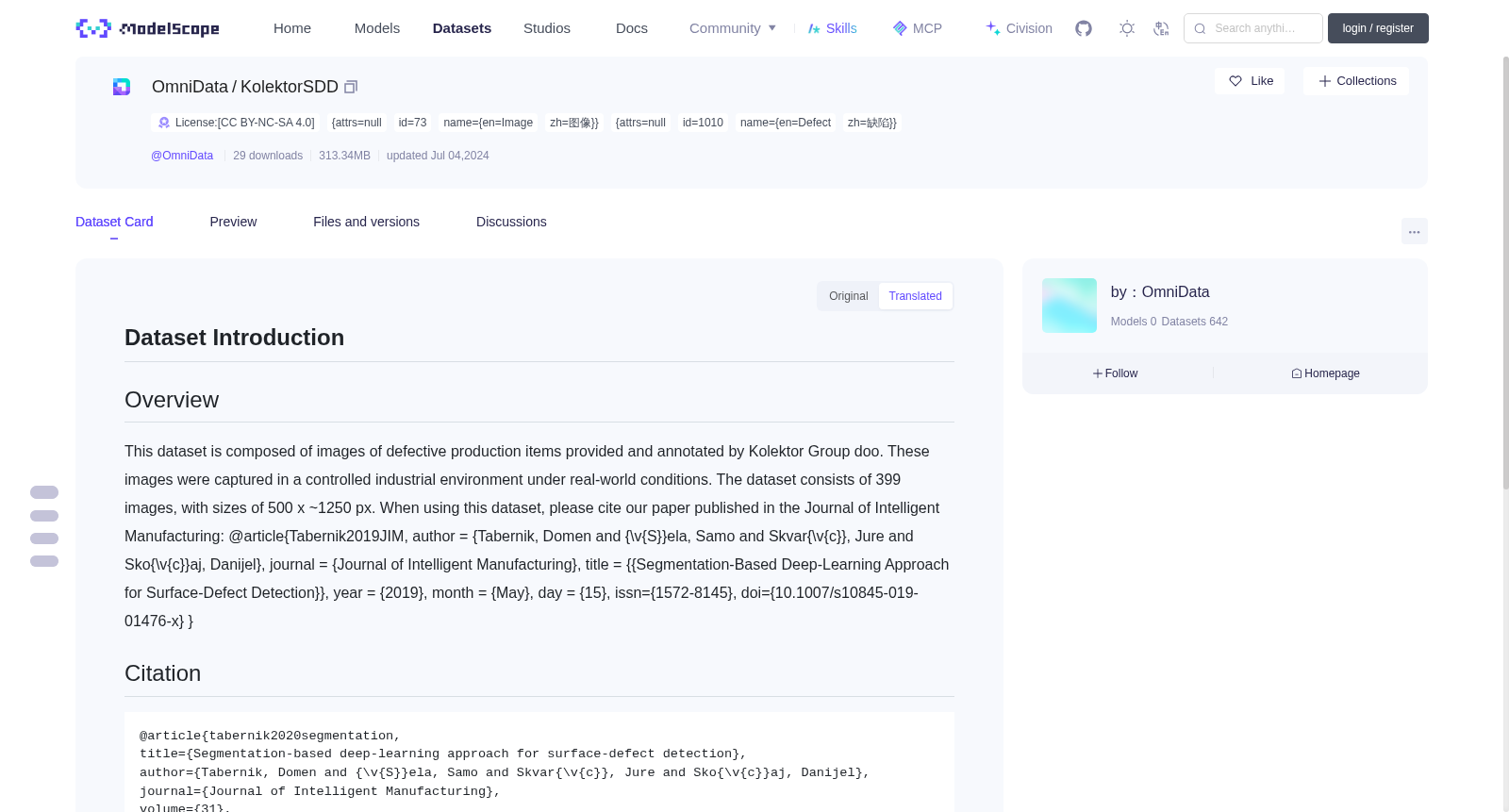Click the License CC BY-NC-SA 4.0 tag
Viewport: 1509px width, 812px height.
pyautogui.click(x=236, y=123)
